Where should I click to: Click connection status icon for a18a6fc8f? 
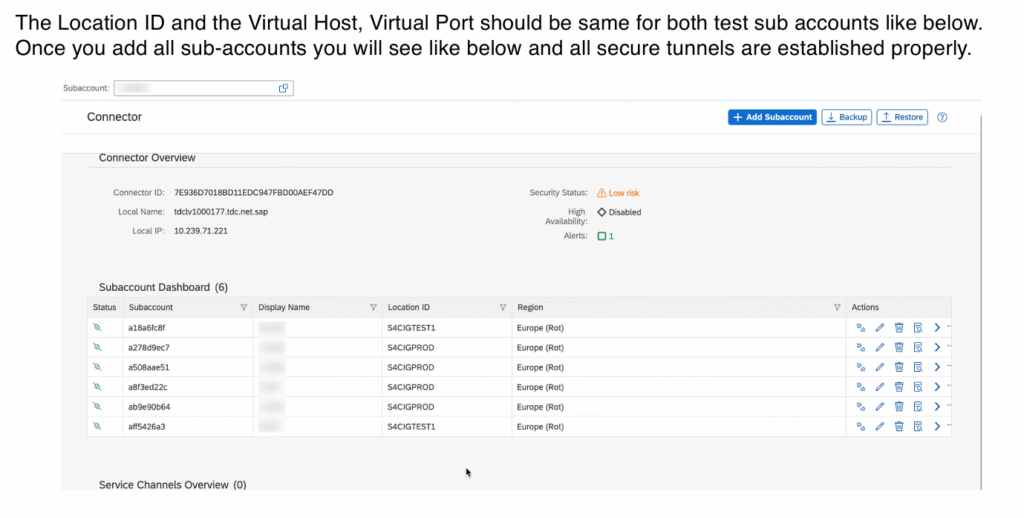98,327
